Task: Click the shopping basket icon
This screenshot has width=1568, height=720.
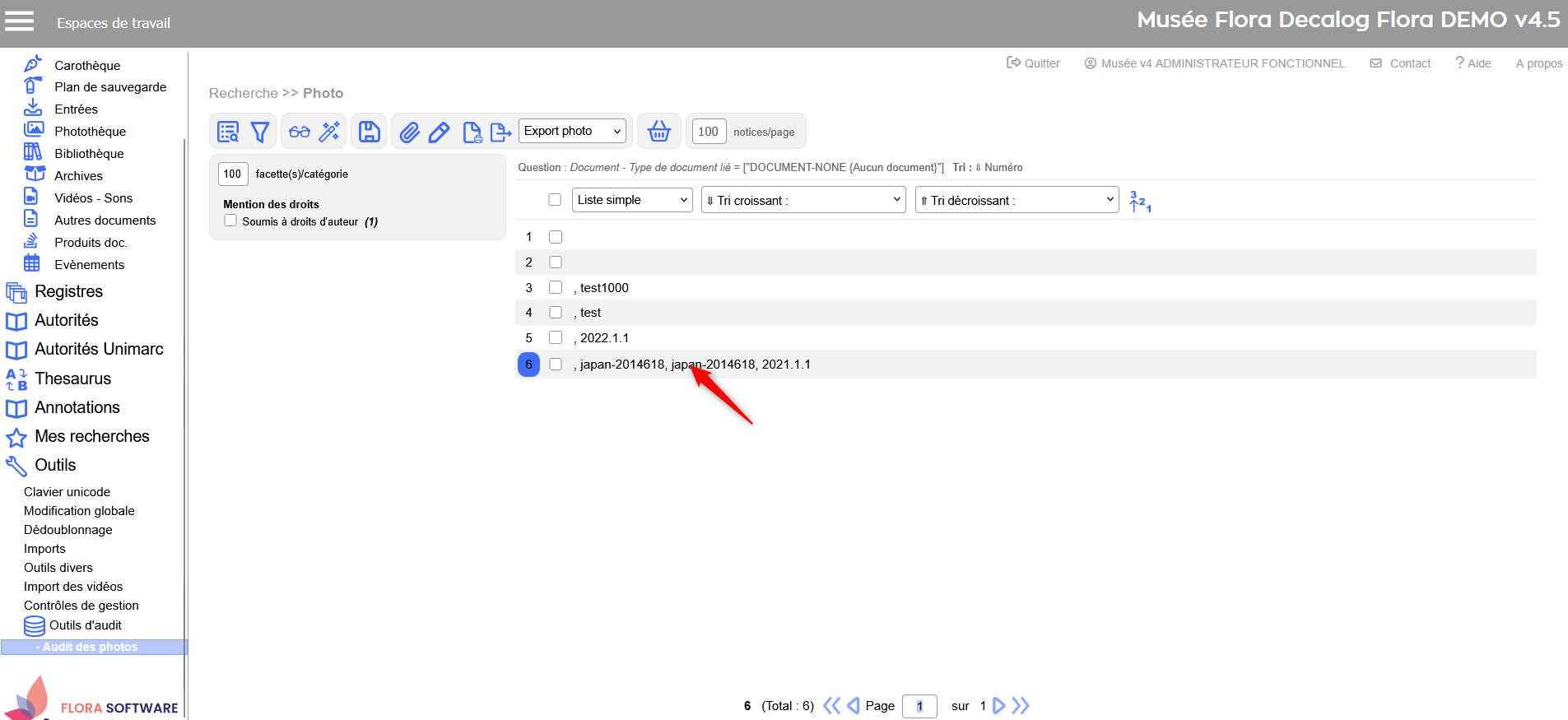Action: [659, 132]
